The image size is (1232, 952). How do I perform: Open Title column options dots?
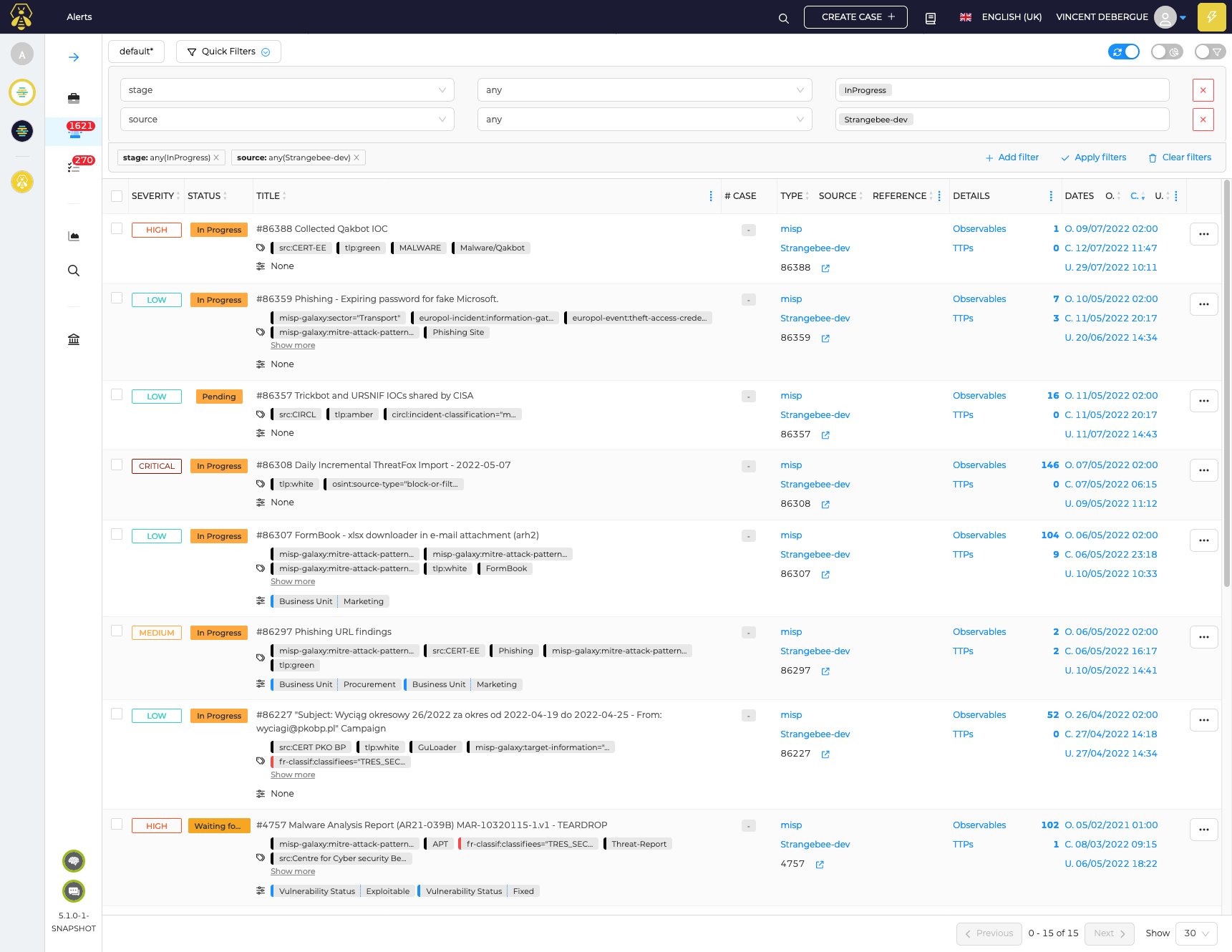pyautogui.click(x=711, y=196)
